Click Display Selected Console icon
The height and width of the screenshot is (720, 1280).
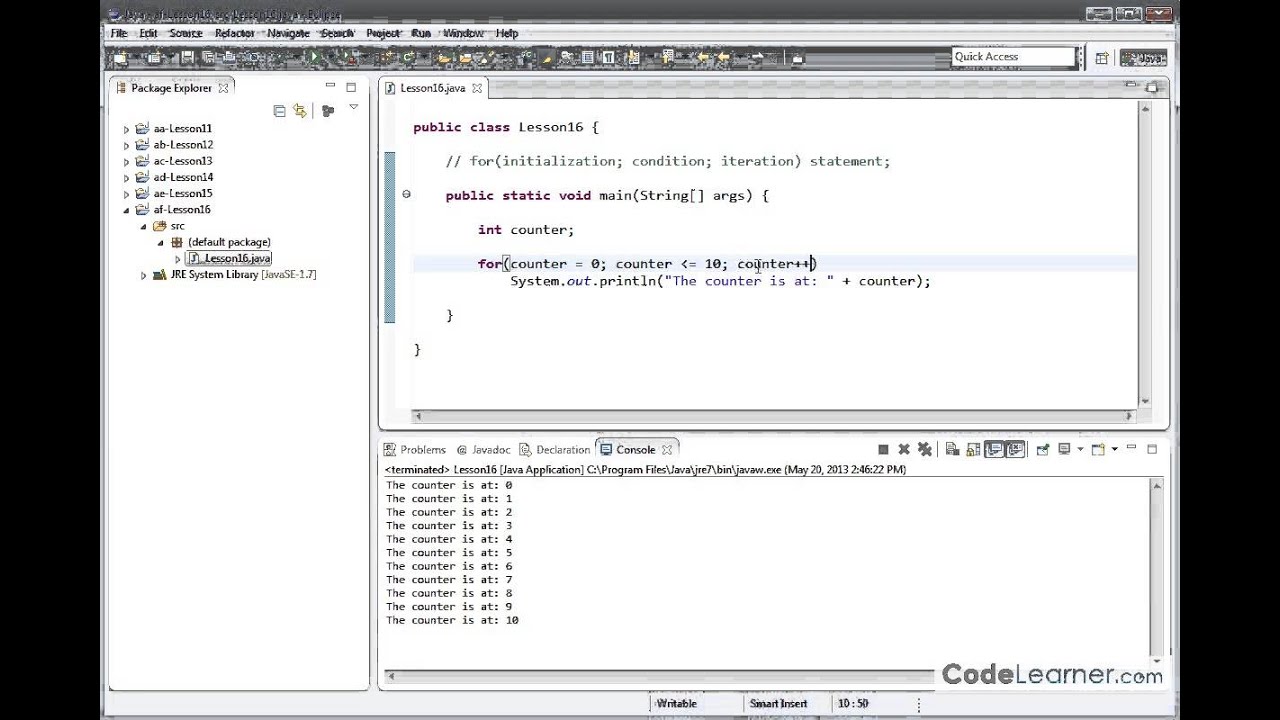pyautogui.click(x=1063, y=449)
